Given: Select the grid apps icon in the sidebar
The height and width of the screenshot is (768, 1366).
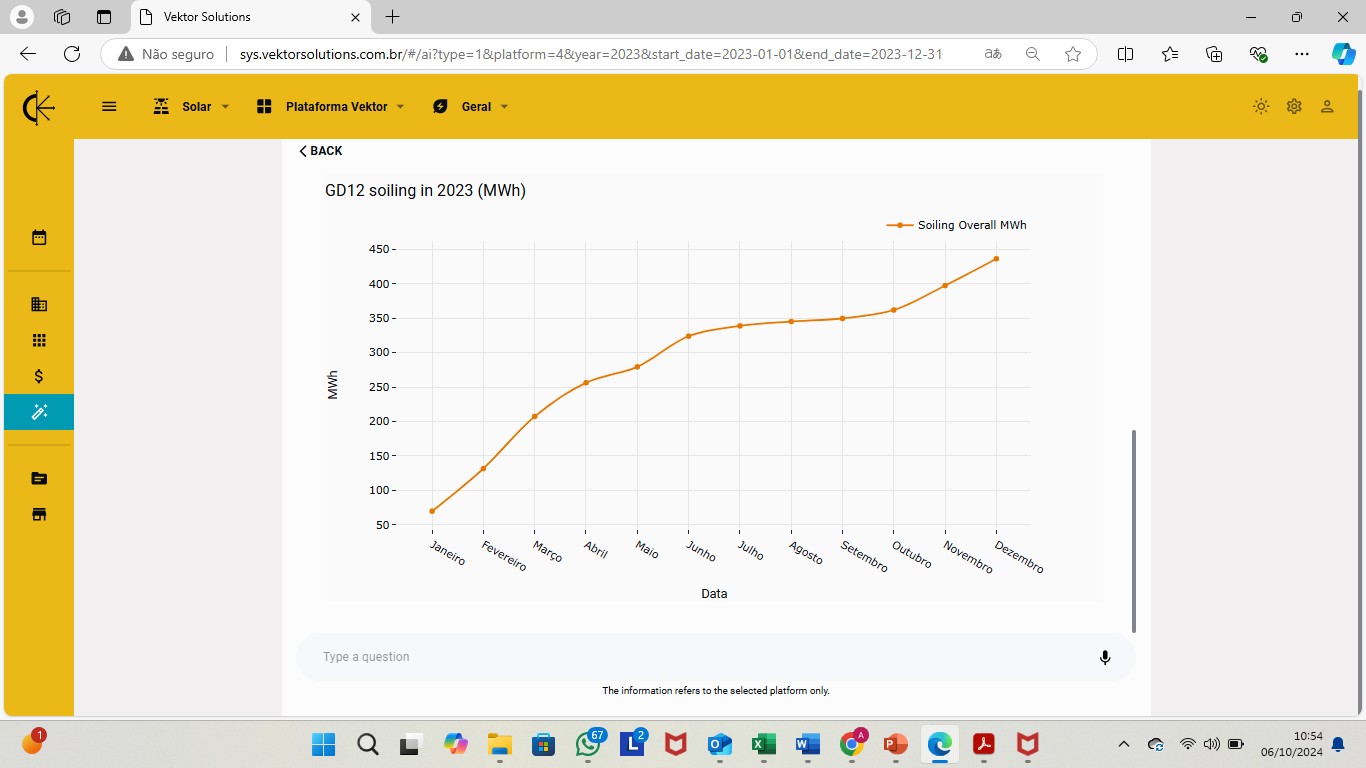Looking at the screenshot, I should [39, 340].
